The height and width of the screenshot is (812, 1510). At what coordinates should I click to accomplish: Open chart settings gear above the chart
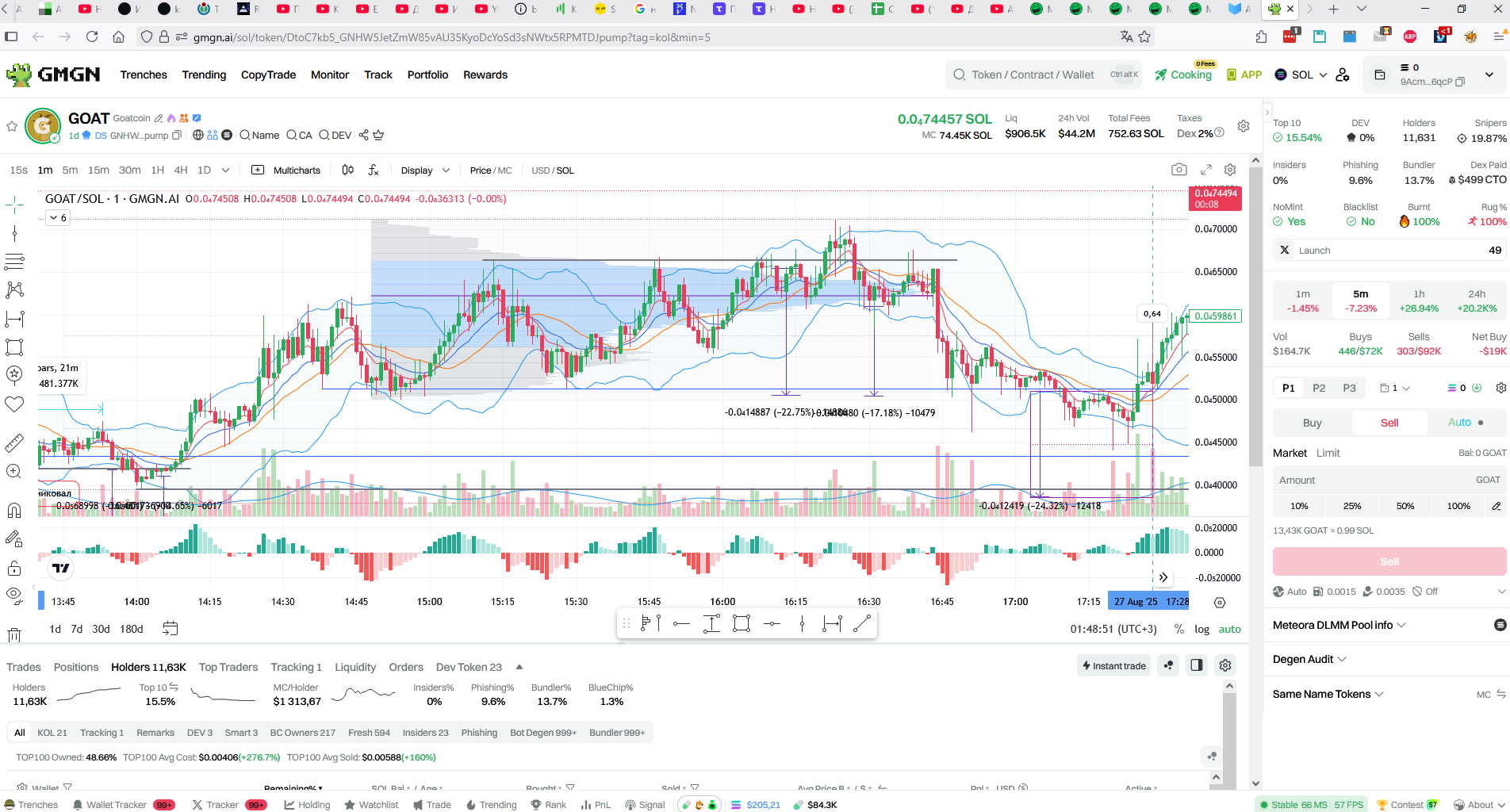click(1230, 170)
